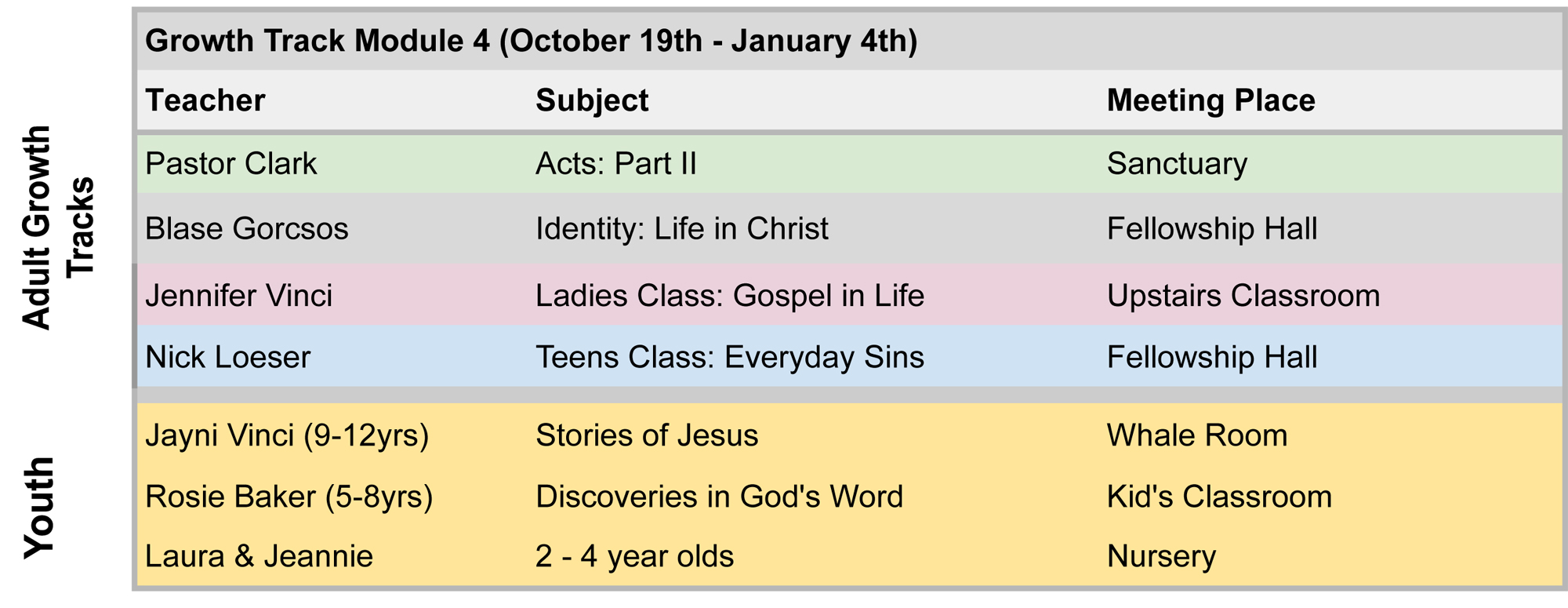This screenshot has height=608, width=1568.
Task: Click Ladies Class: Gospel in Life
Action: tap(729, 296)
